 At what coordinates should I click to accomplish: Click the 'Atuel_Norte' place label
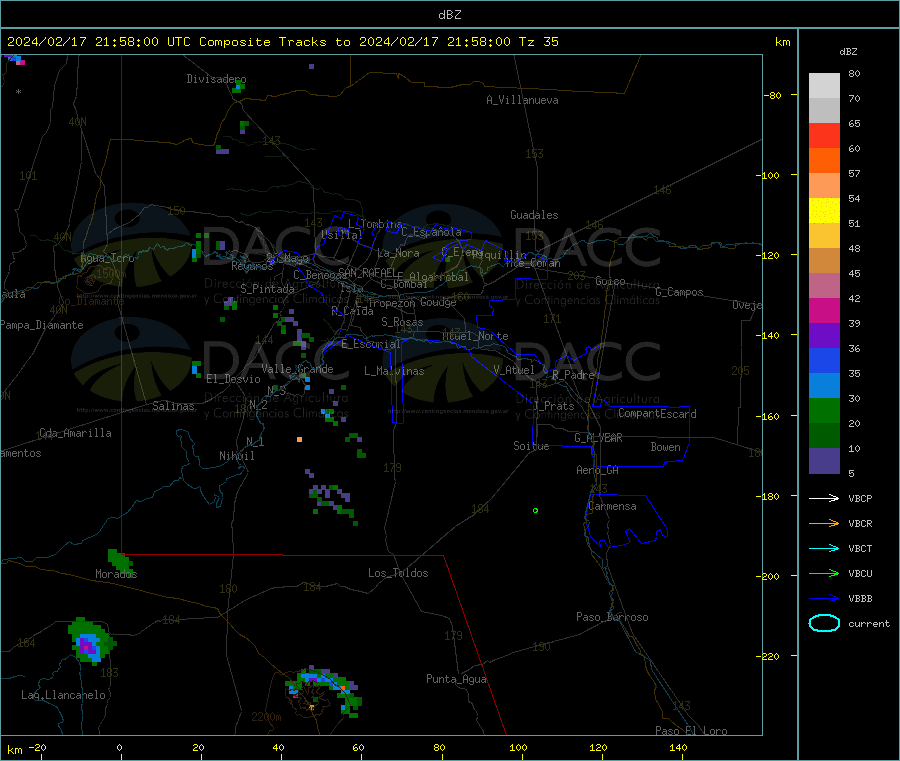[x=475, y=336]
